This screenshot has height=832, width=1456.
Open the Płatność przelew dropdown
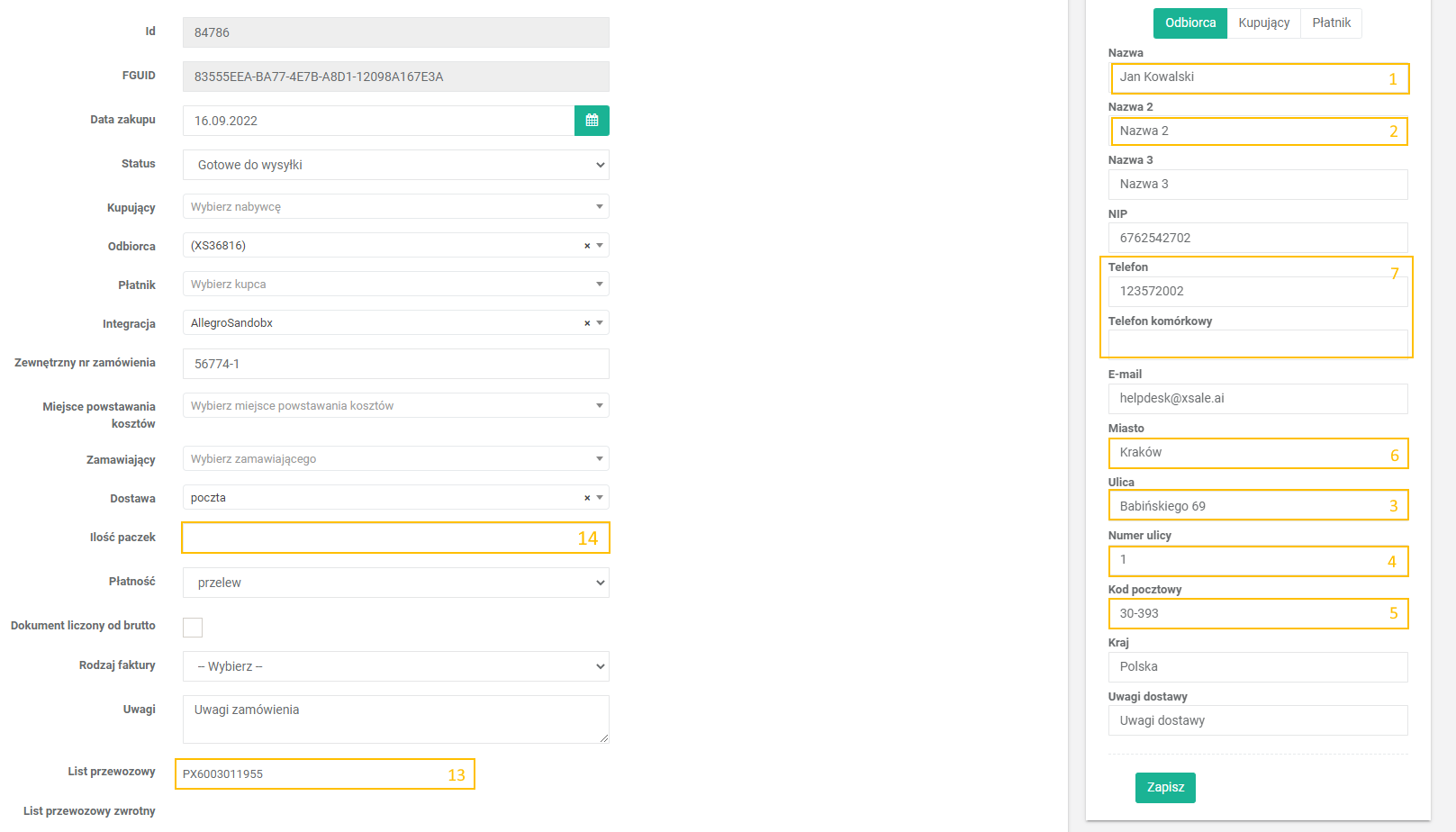[395, 583]
